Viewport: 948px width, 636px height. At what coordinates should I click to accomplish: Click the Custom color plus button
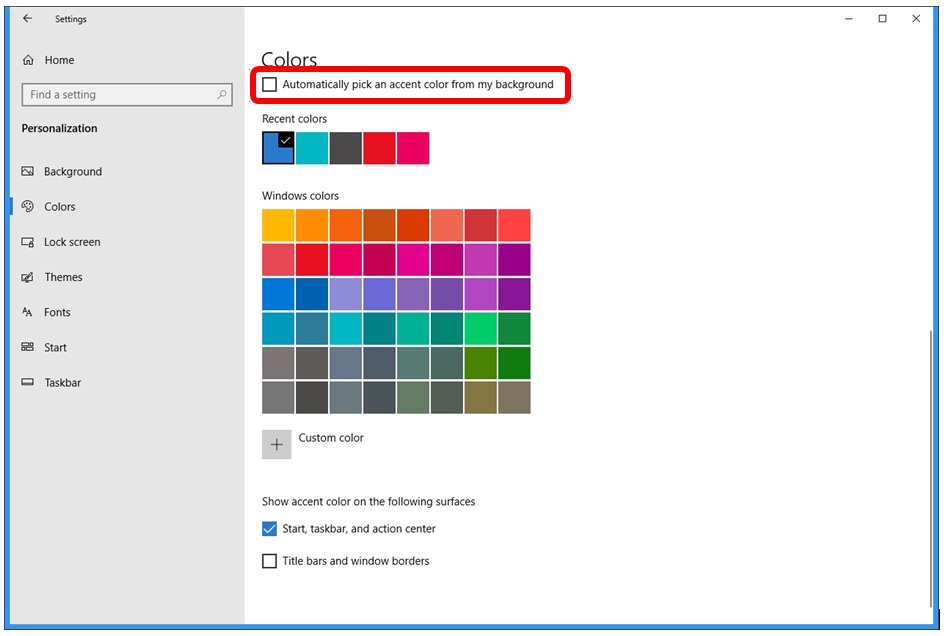pyautogui.click(x=277, y=445)
